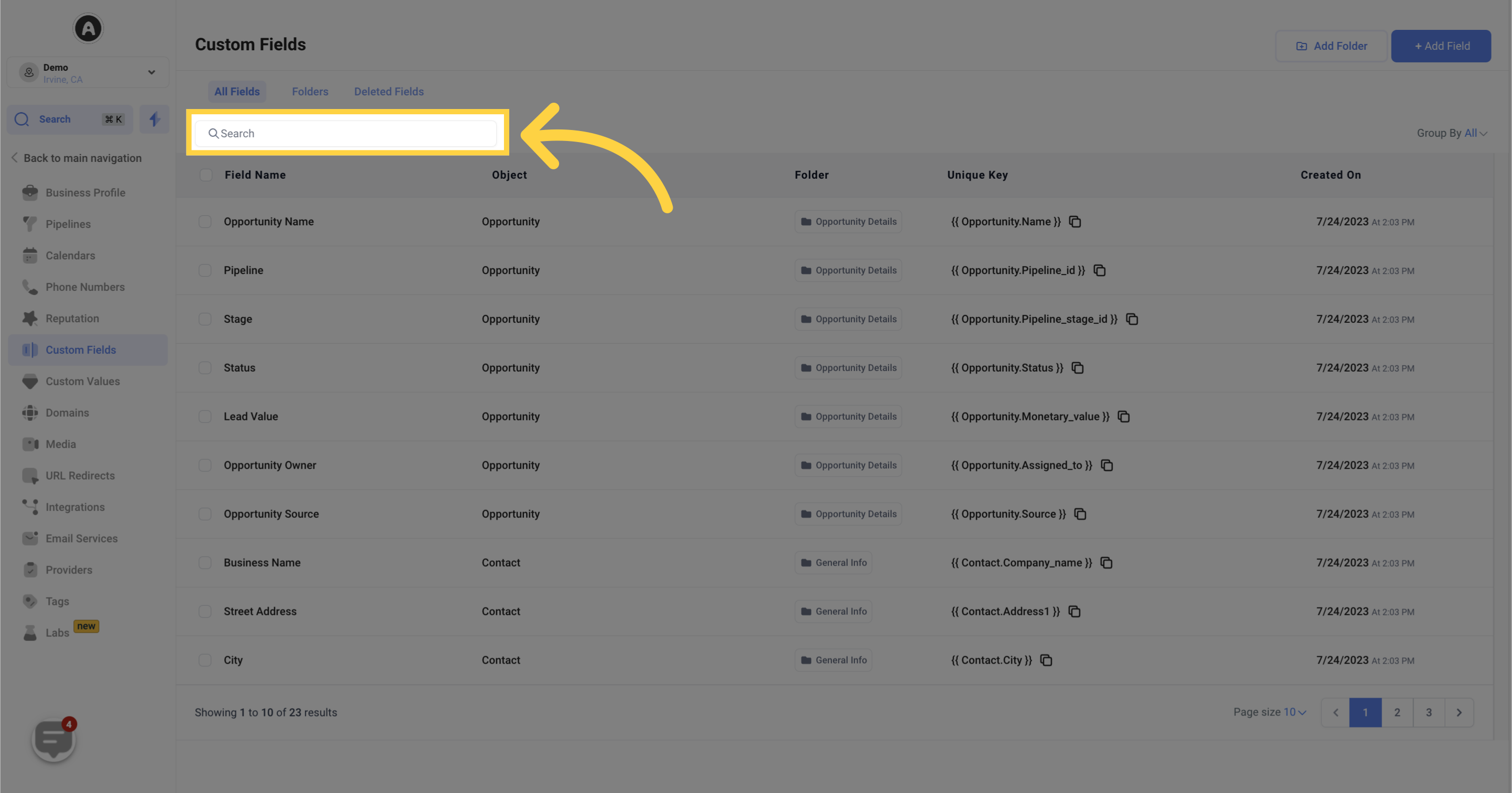Click the Custom Fields sidebar icon
Viewport: 1512px width, 793px height.
click(30, 350)
